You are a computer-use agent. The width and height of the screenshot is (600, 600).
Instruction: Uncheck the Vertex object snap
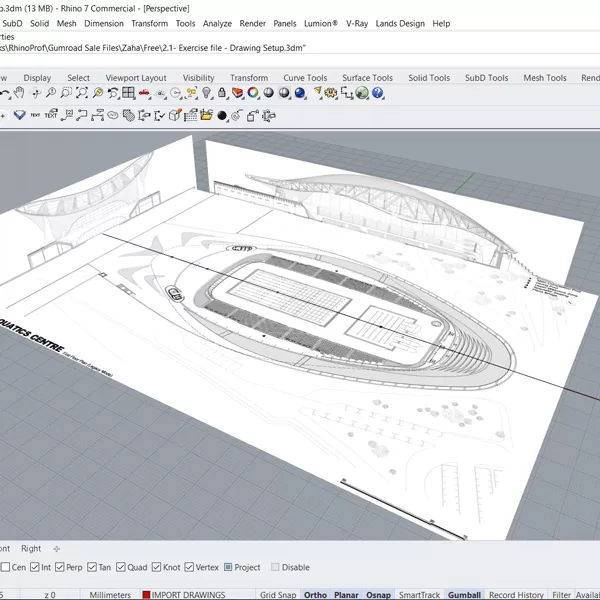[x=189, y=567]
